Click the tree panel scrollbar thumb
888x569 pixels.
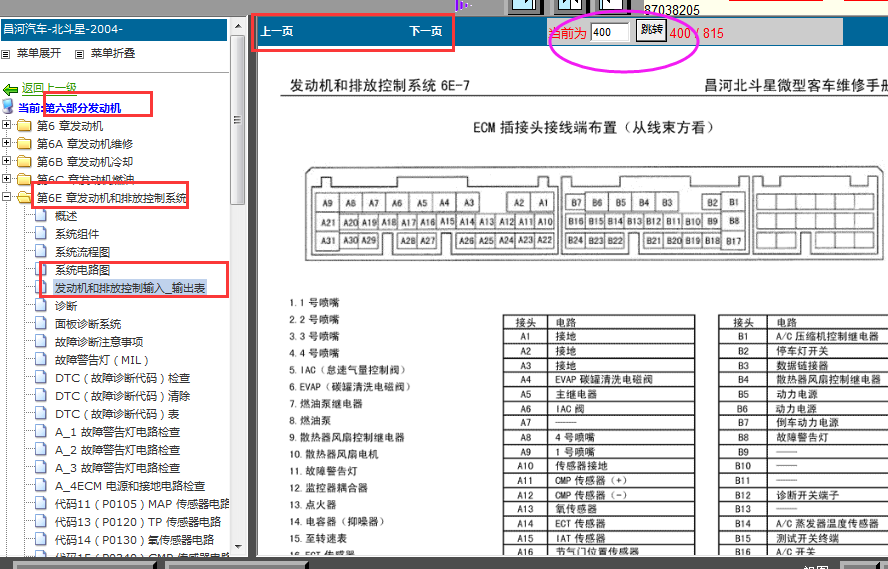238,119
